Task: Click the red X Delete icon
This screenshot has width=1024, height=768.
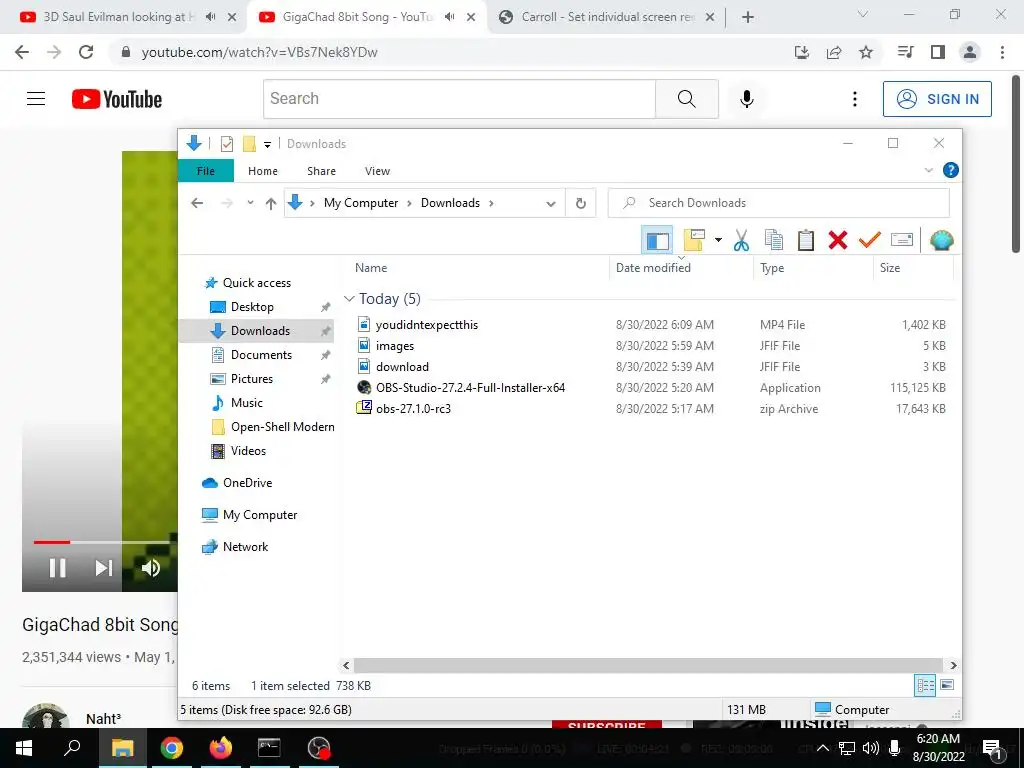Action: click(x=837, y=240)
